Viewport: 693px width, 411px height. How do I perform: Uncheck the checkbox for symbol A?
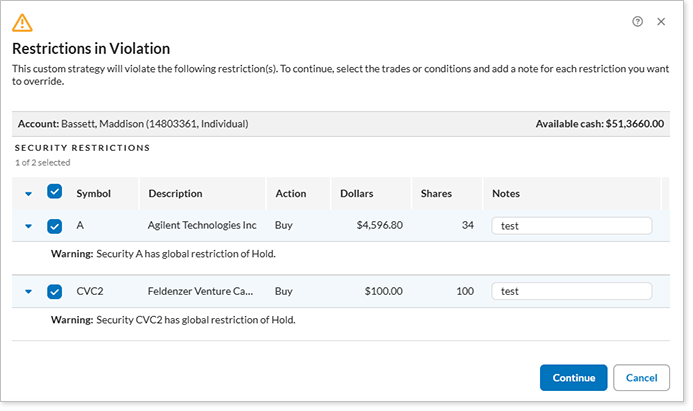(55, 226)
